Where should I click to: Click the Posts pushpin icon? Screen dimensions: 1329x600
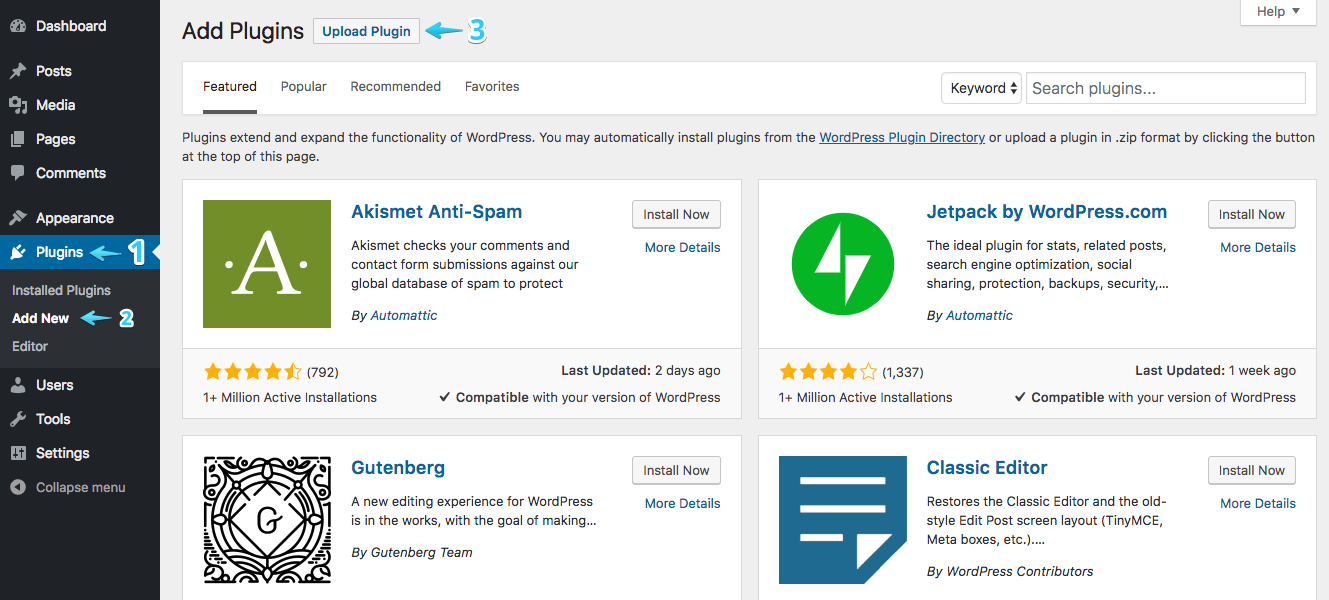18,71
